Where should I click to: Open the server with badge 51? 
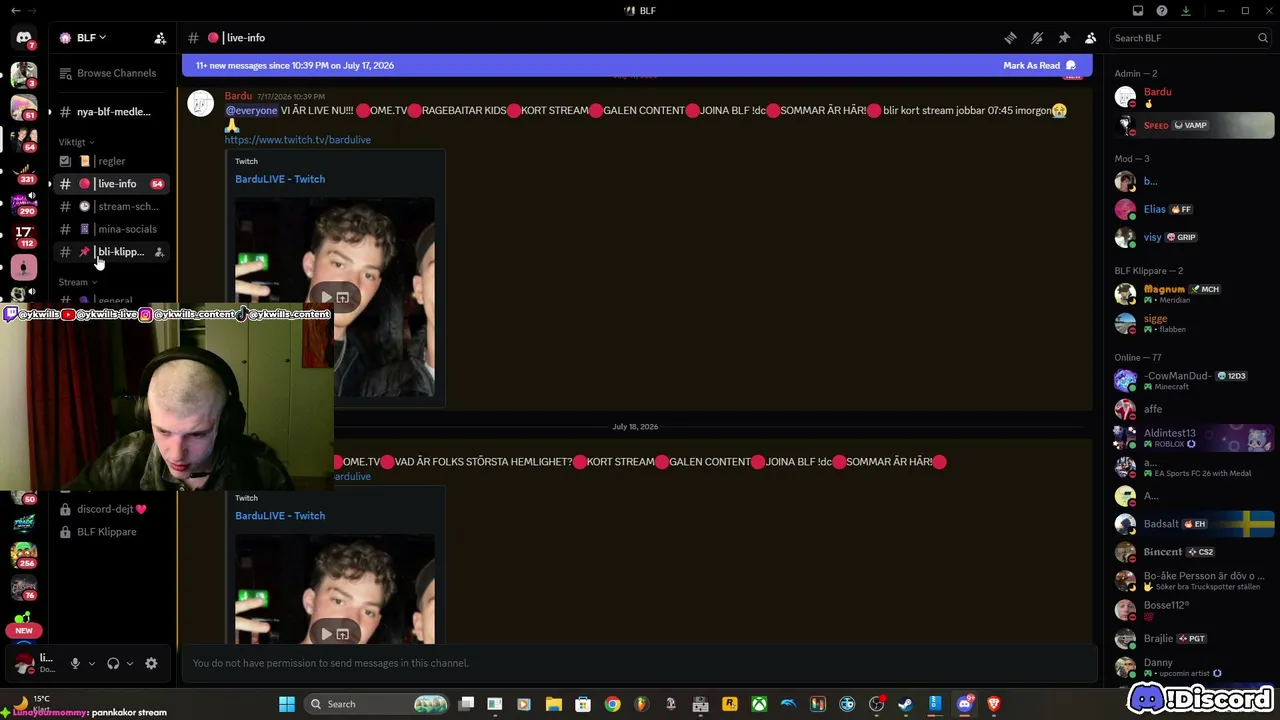[x=24, y=106]
